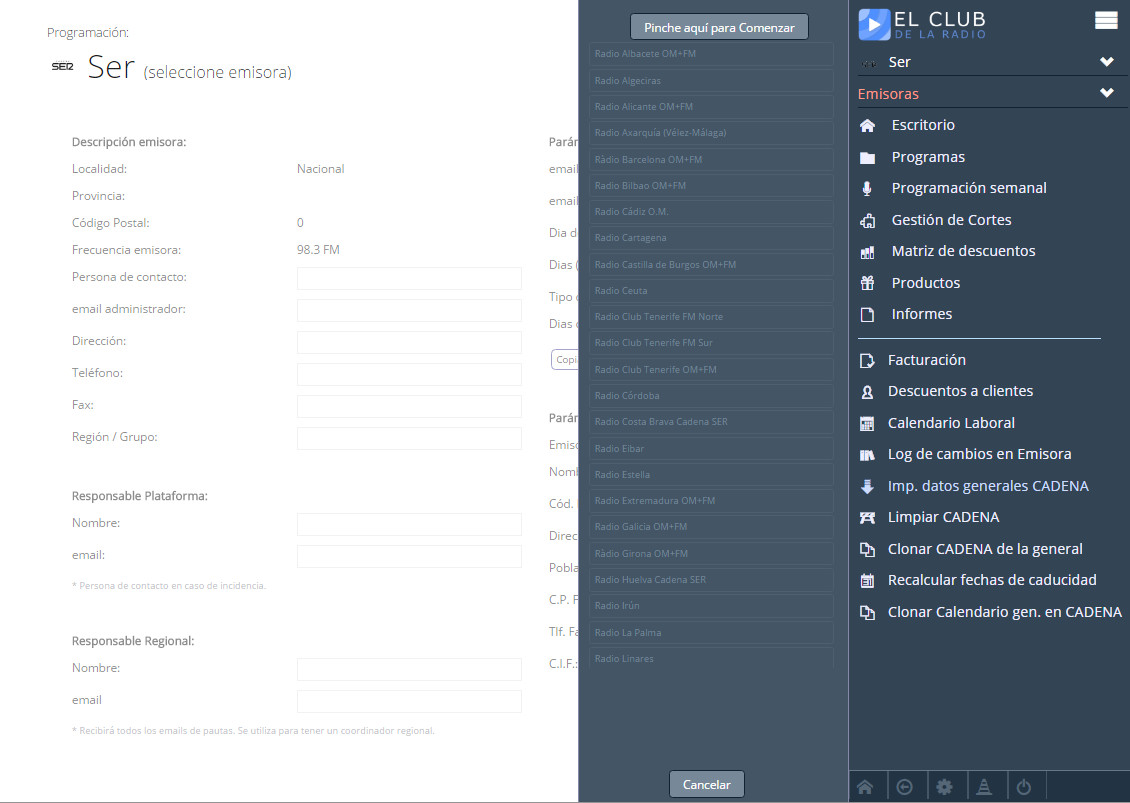Open settings gear in bottom bar
This screenshot has width=1130, height=803.
point(944,787)
